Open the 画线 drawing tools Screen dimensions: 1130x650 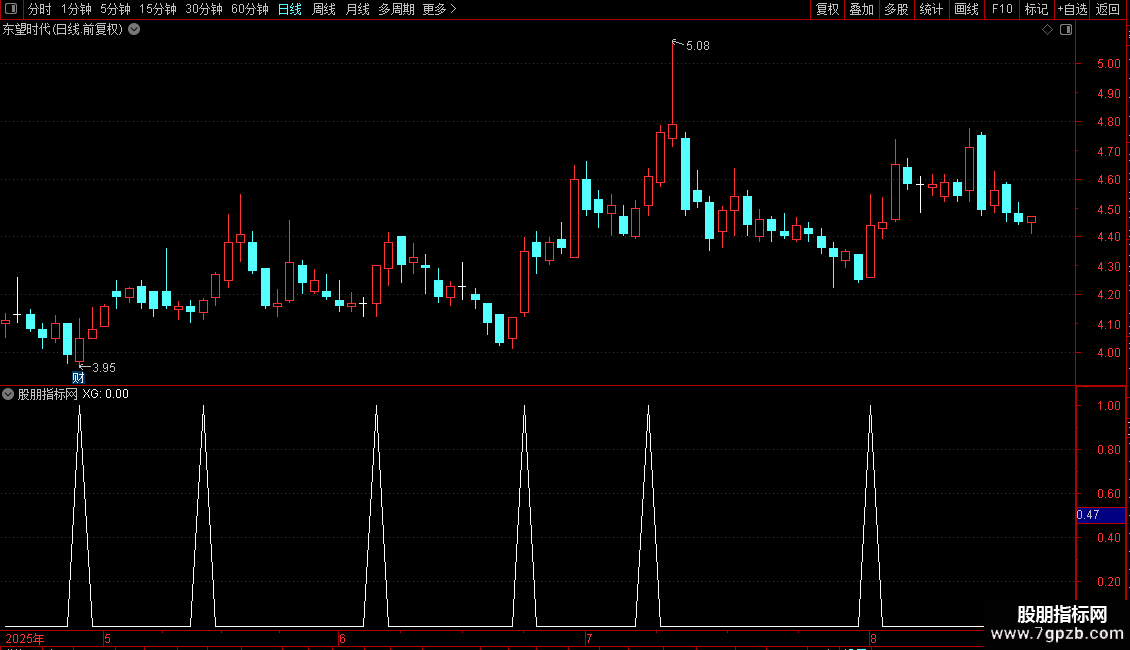click(966, 9)
